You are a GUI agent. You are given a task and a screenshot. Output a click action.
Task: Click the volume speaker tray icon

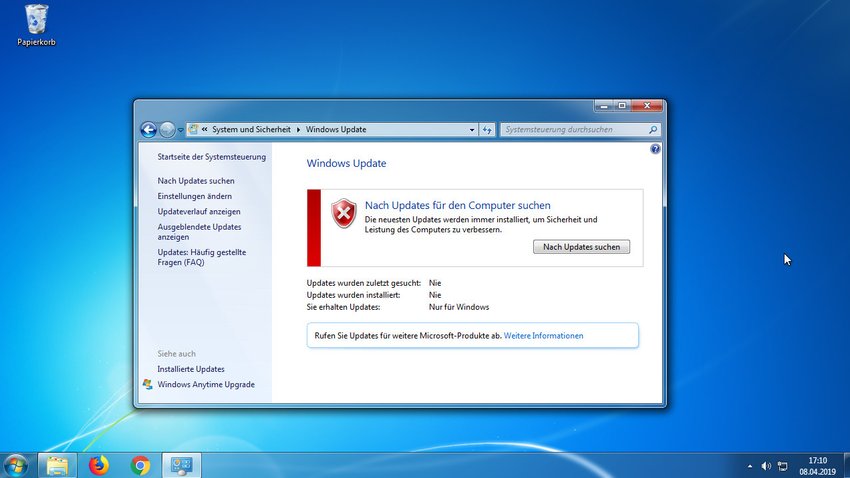(766, 466)
